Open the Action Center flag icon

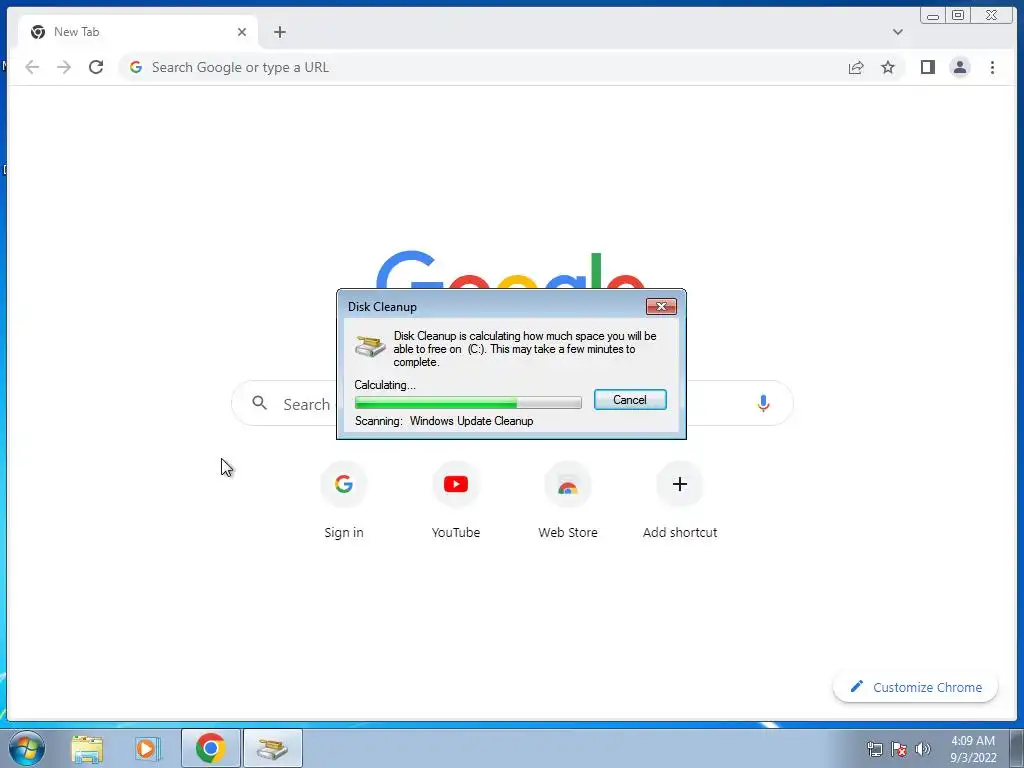[x=899, y=749]
